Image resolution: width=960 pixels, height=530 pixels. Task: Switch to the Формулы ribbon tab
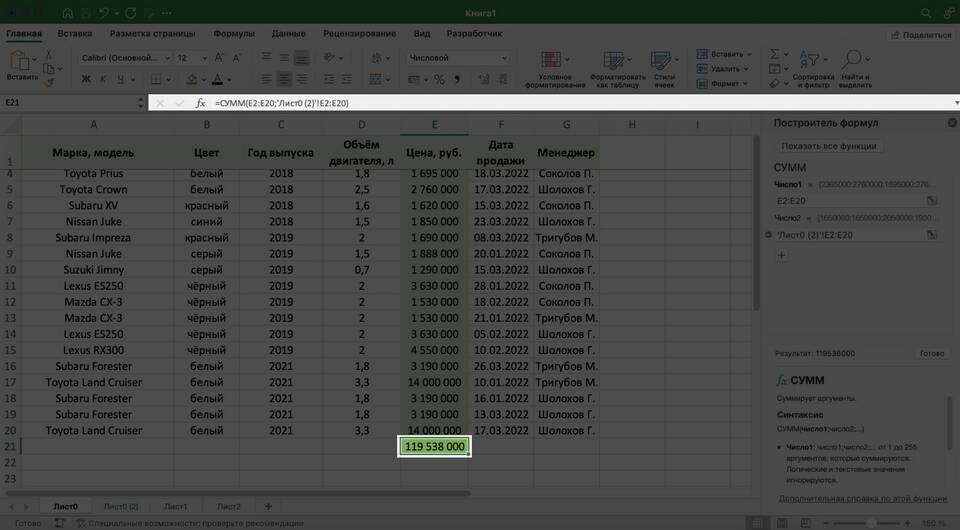234,34
